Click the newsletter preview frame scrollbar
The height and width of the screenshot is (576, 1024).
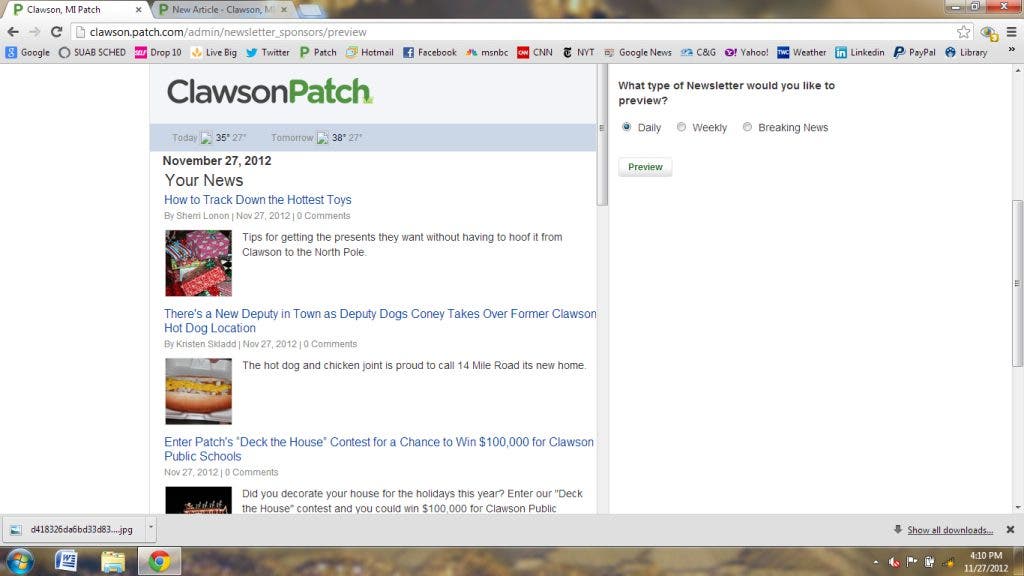[x=603, y=135]
